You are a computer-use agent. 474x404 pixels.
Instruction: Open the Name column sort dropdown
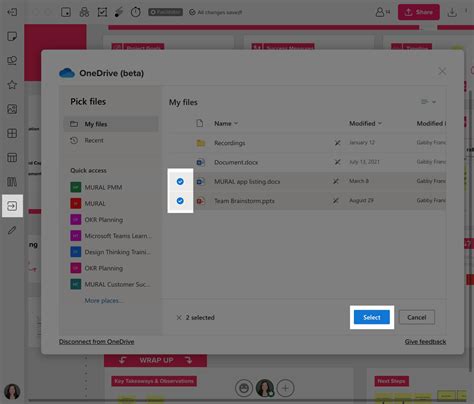tap(226, 123)
